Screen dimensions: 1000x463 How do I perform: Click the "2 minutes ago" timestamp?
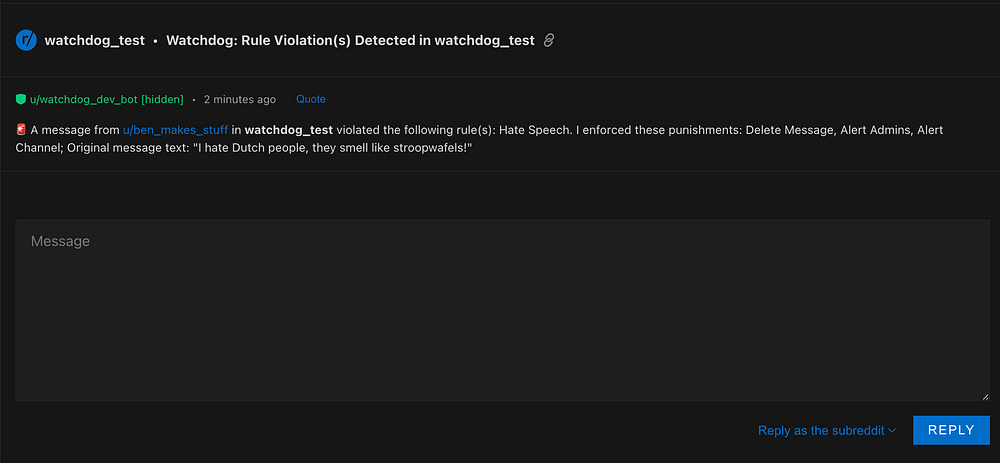coord(239,100)
